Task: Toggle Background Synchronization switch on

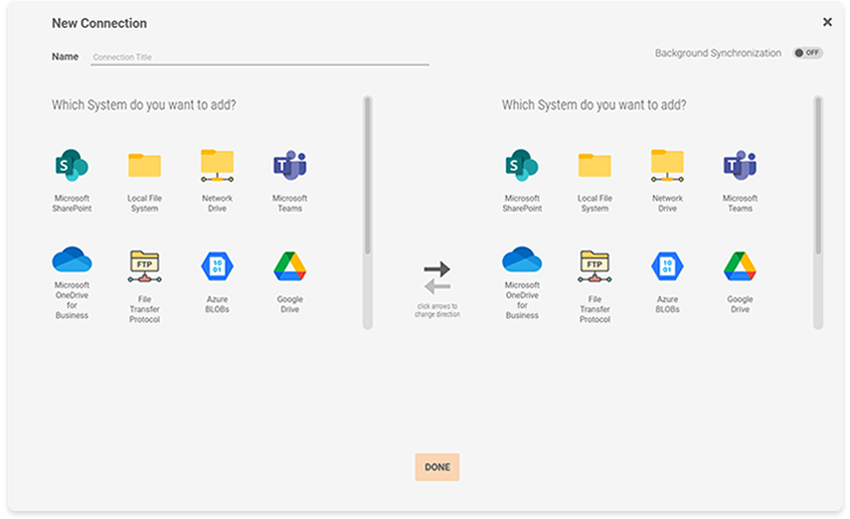Action: click(x=807, y=53)
